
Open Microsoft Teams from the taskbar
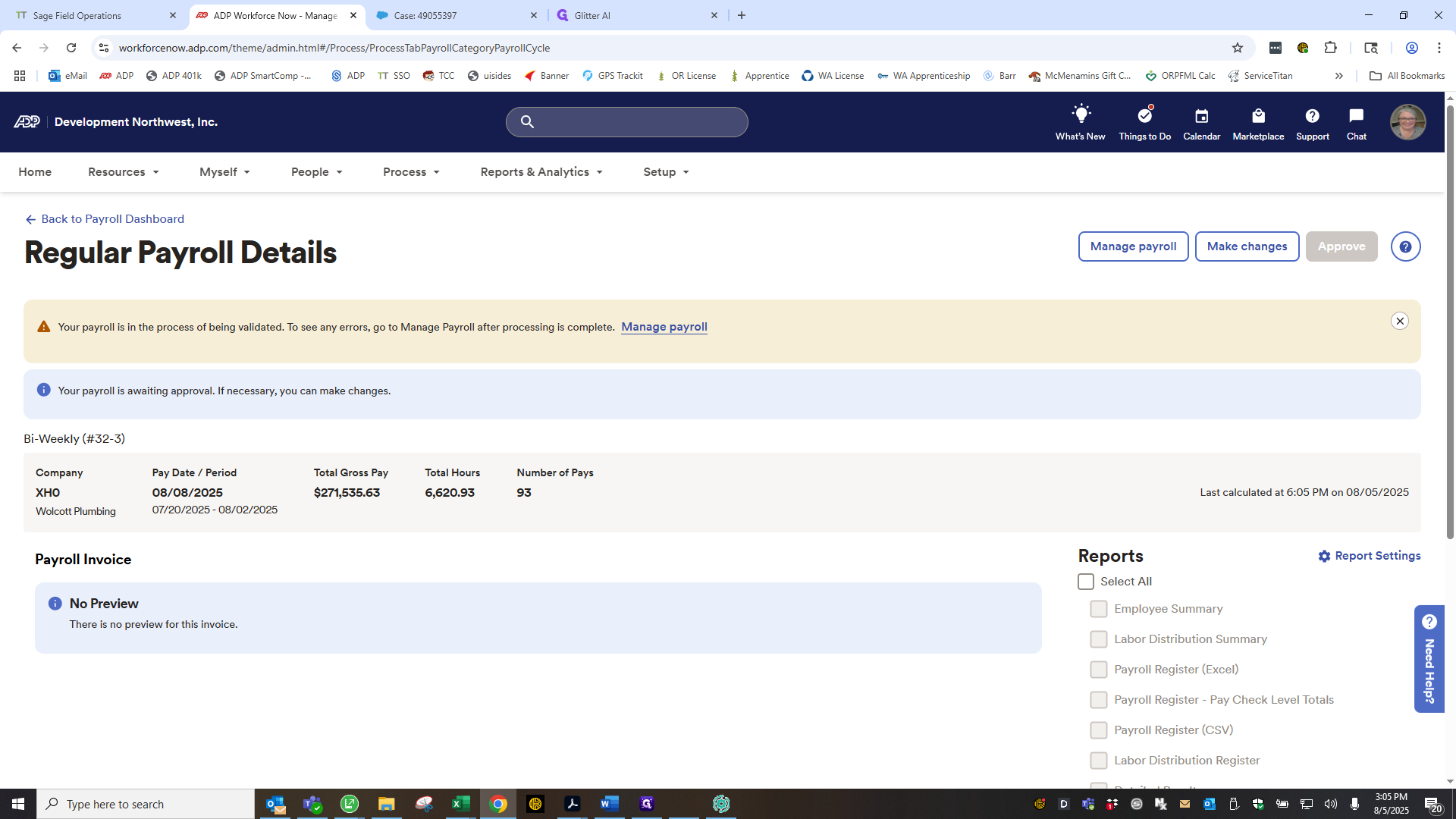point(312,804)
